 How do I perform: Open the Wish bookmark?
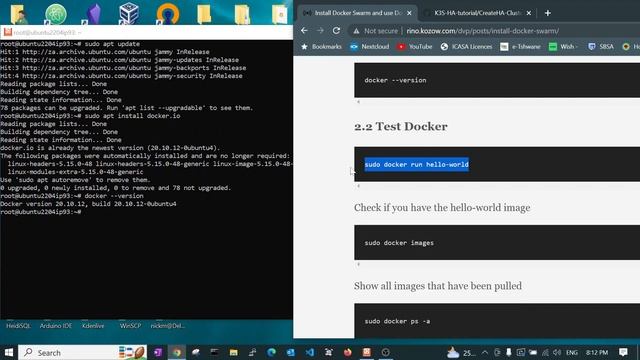563,47
